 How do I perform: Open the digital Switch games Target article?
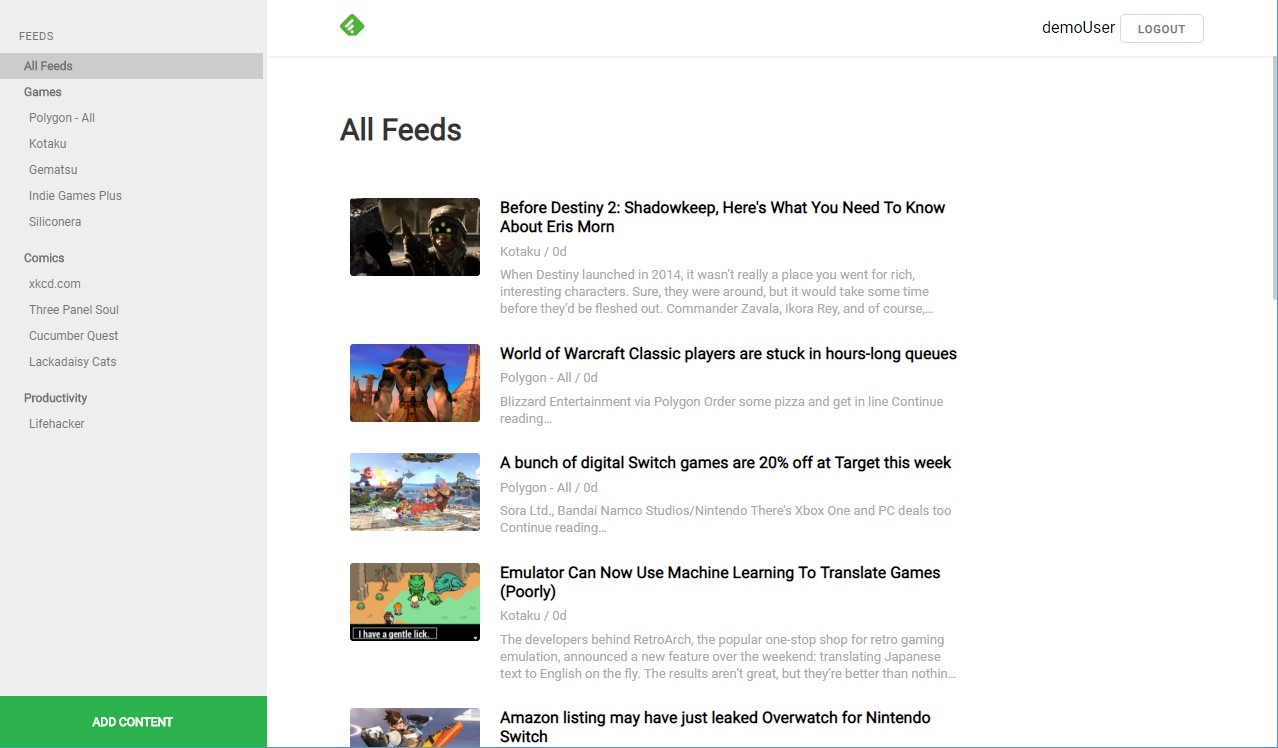[x=725, y=463]
